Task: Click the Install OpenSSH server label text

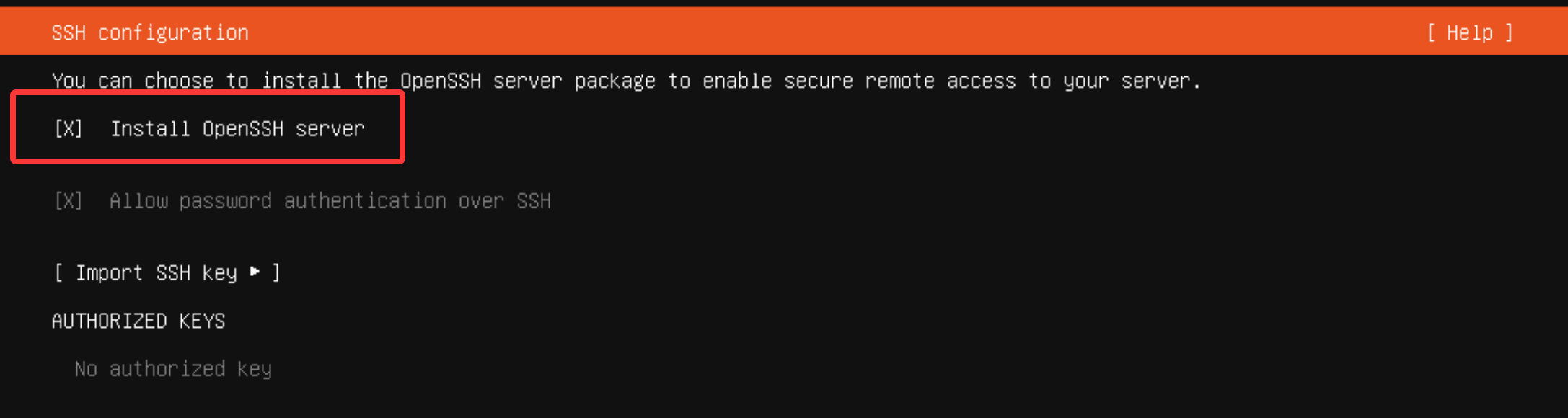Action: tap(237, 129)
